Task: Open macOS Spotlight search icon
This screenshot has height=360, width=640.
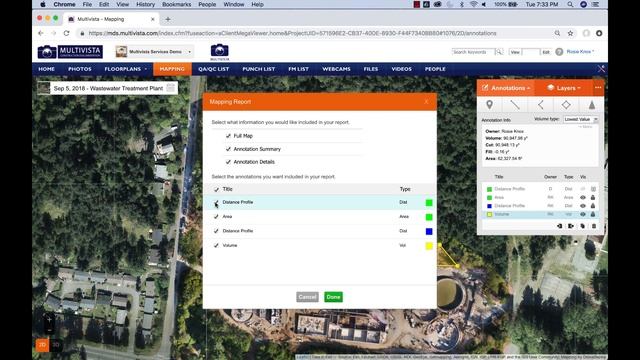Action: click(x=570, y=4)
